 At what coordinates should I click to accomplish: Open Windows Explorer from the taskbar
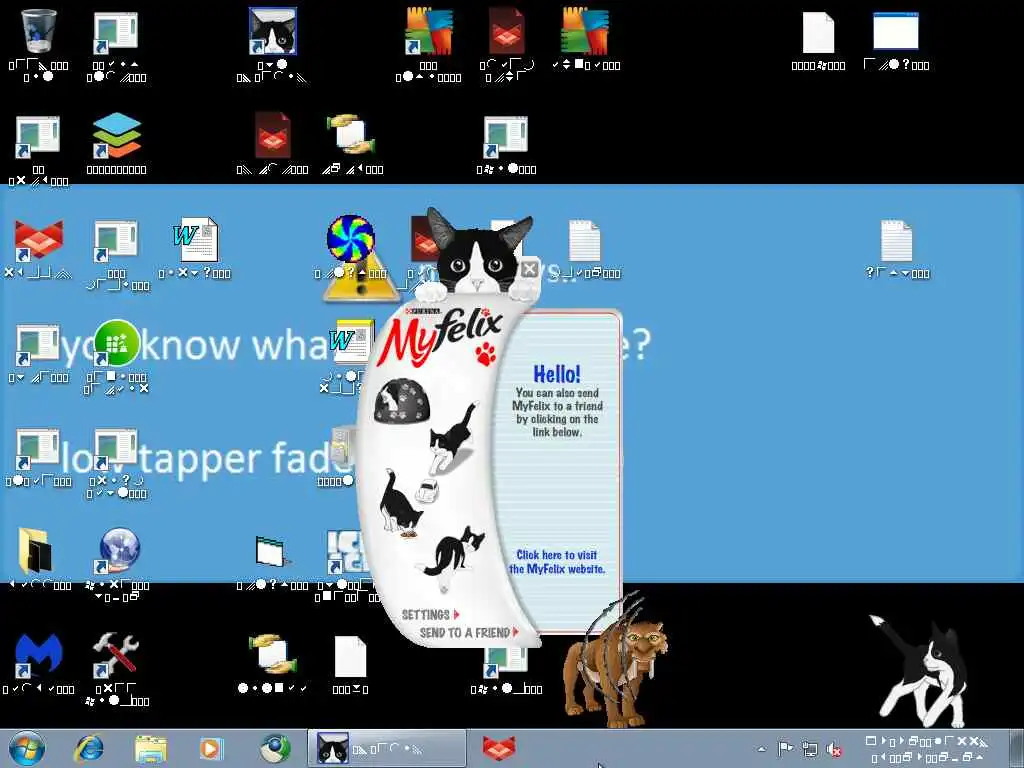(x=151, y=748)
